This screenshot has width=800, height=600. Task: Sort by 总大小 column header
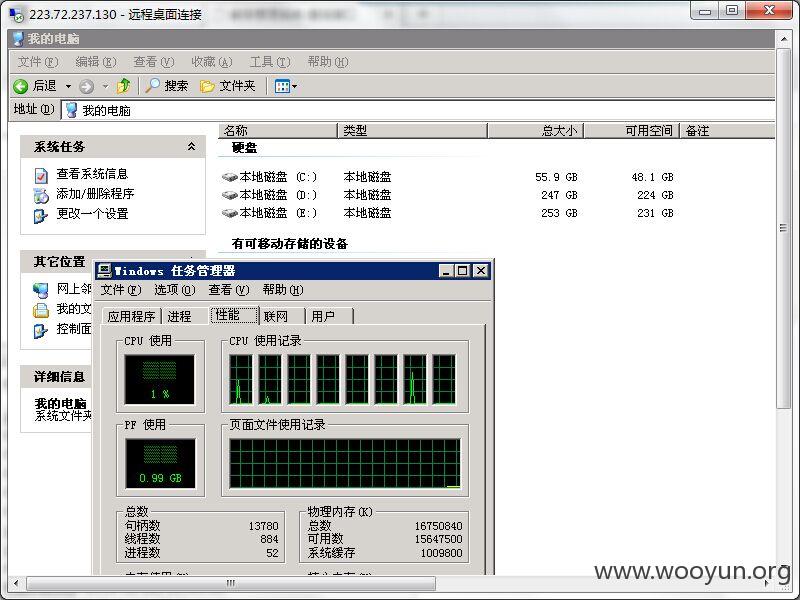click(x=535, y=131)
